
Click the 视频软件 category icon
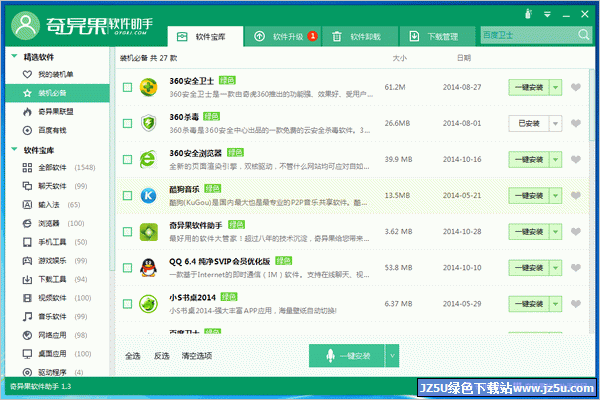pos(27,298)
